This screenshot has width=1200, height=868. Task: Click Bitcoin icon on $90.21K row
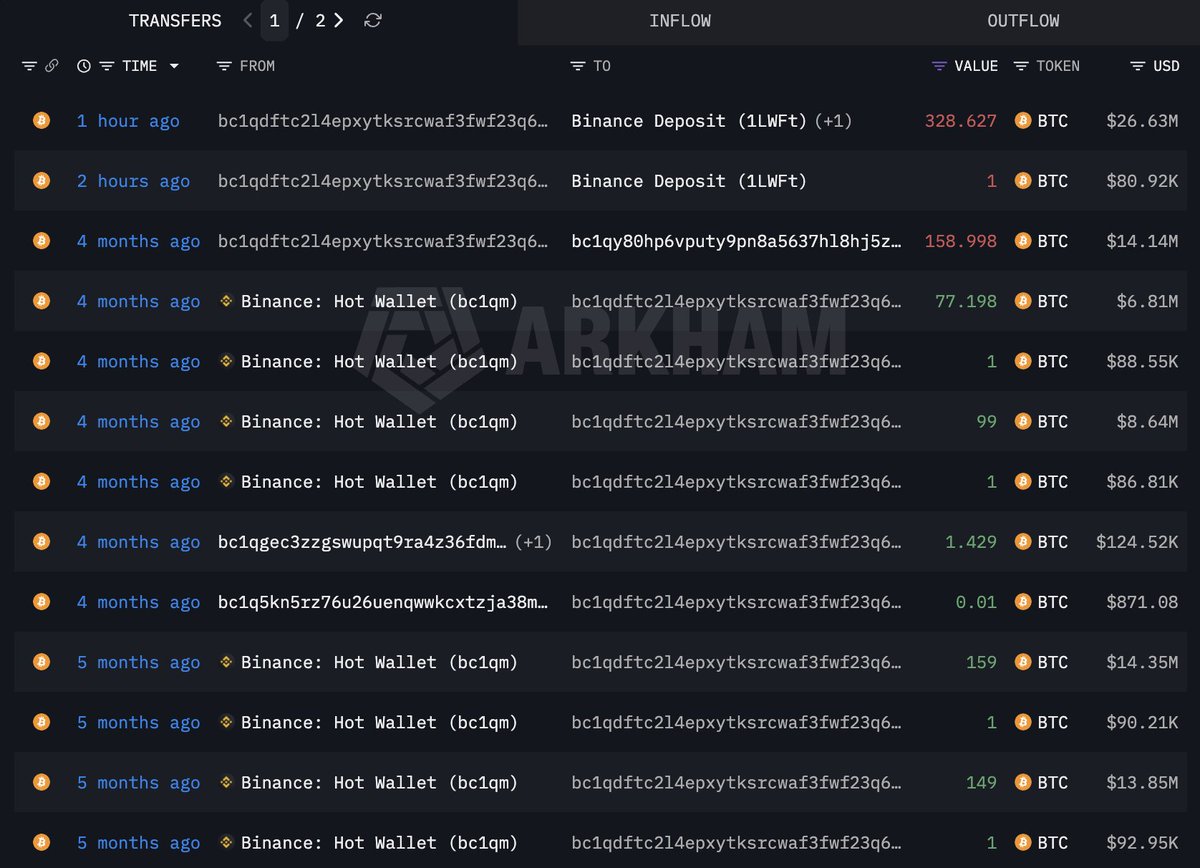(41, 721)
